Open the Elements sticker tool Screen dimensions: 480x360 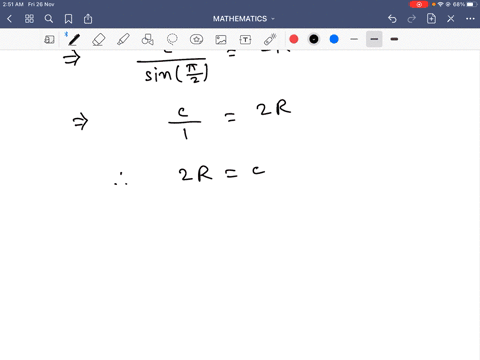pos(196,39)
